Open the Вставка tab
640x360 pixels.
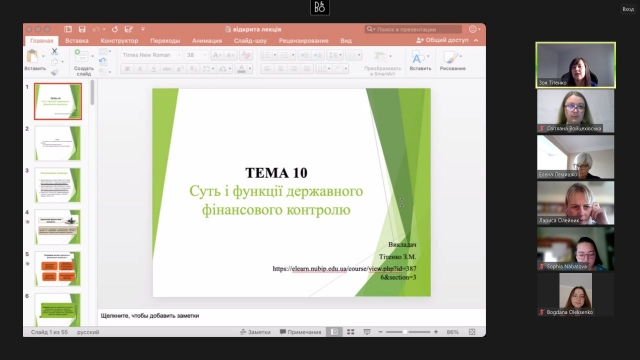point(77,40)
